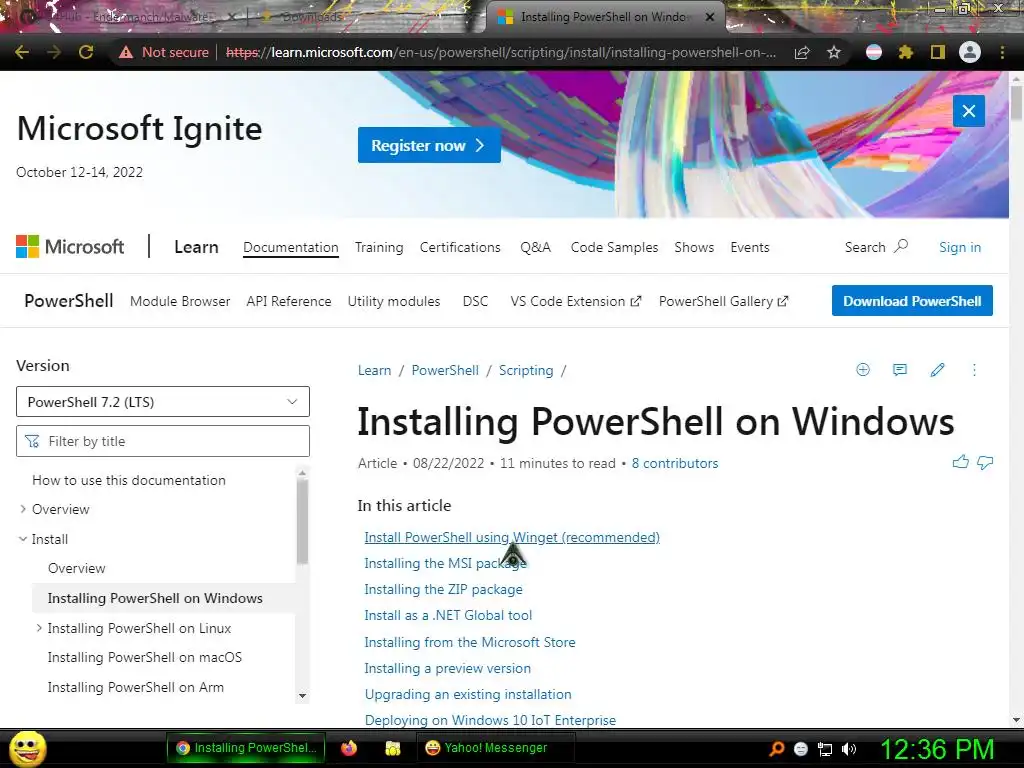
Task: Open Module Browser link
Action: (x=180, y=301)
